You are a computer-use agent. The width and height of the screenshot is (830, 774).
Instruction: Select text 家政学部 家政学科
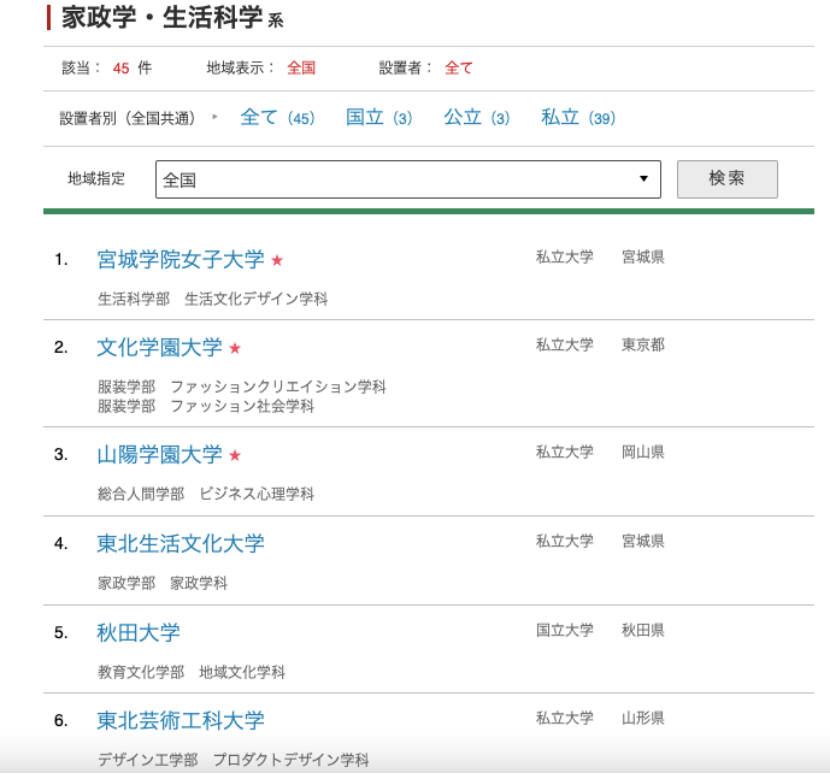click(163, 583)
